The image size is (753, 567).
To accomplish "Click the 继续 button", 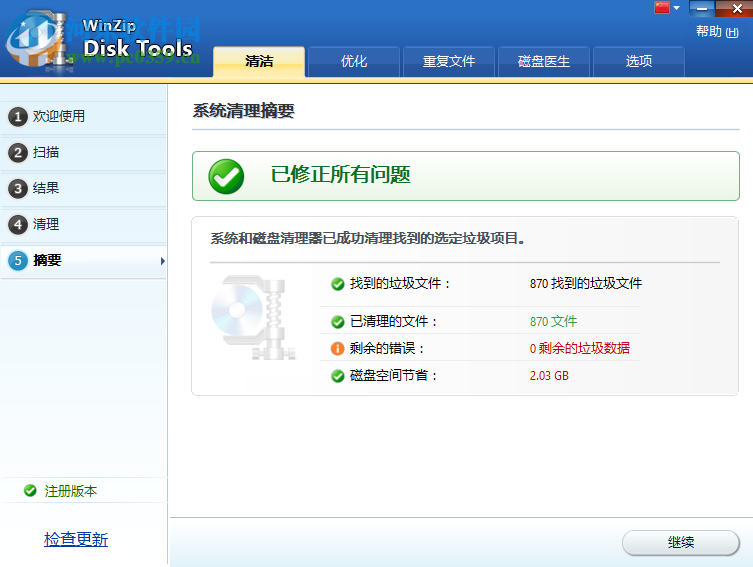I will point(680,543).
